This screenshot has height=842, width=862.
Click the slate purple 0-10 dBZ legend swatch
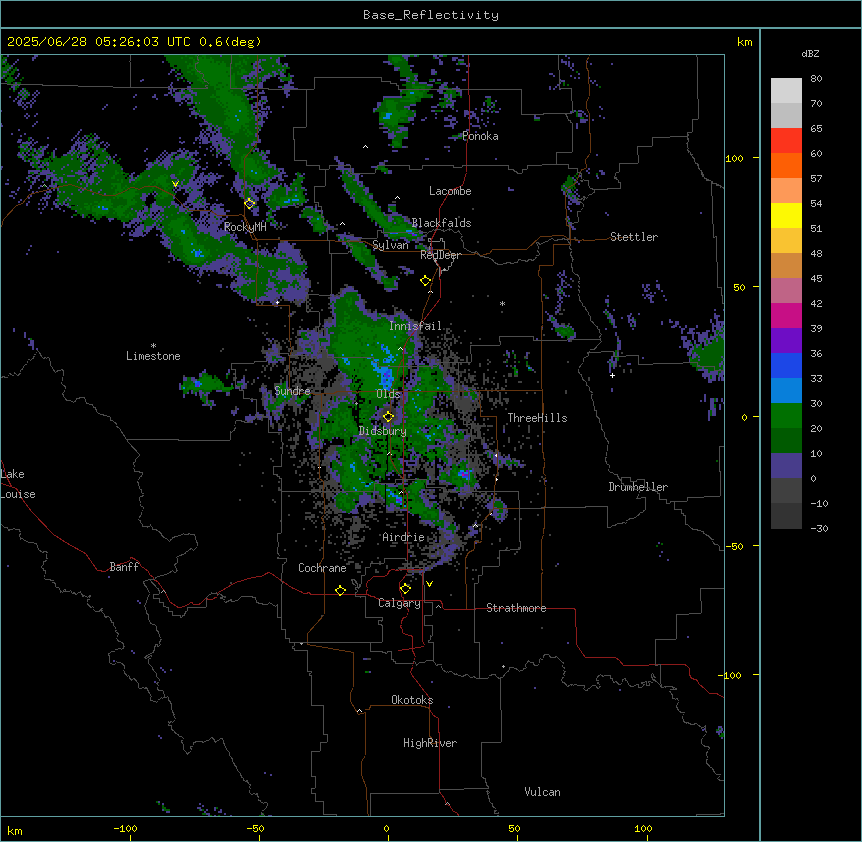click(786, 466)
